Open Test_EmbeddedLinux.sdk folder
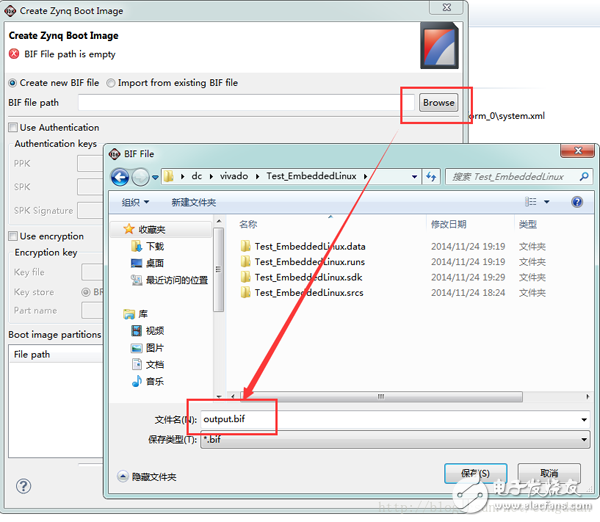This screenshot has width=600, height=522. click(x=308, y=277)
